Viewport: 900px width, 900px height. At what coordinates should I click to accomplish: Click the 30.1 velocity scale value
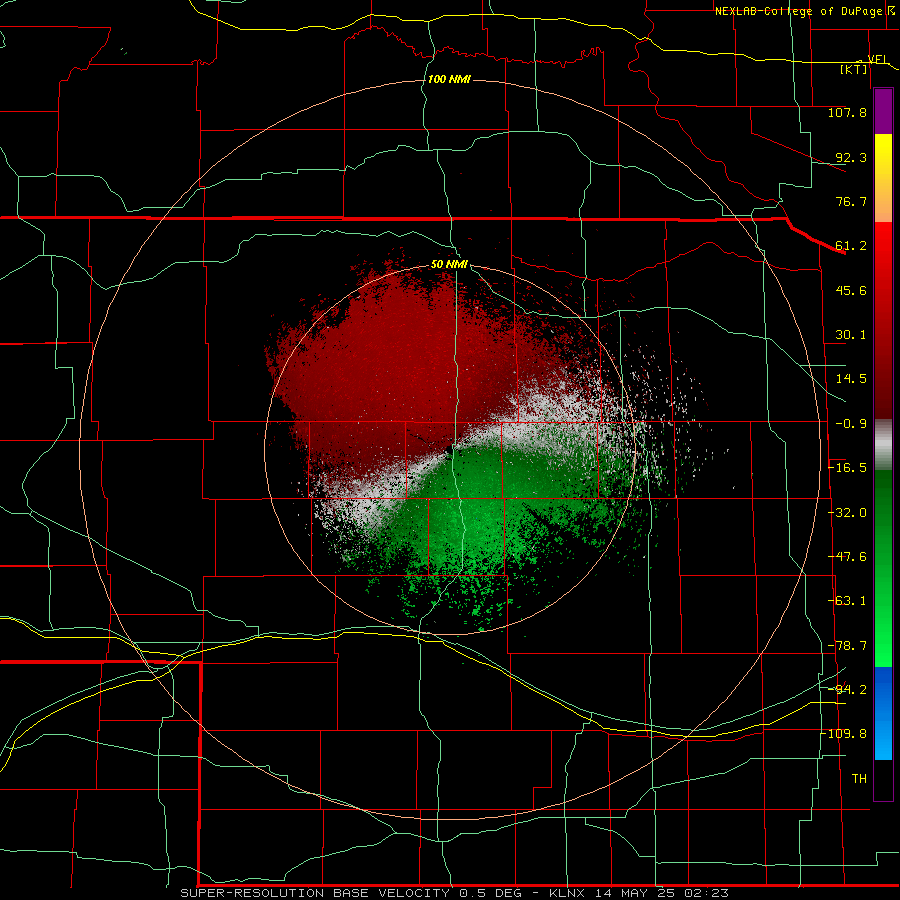(x=851, y=335)
